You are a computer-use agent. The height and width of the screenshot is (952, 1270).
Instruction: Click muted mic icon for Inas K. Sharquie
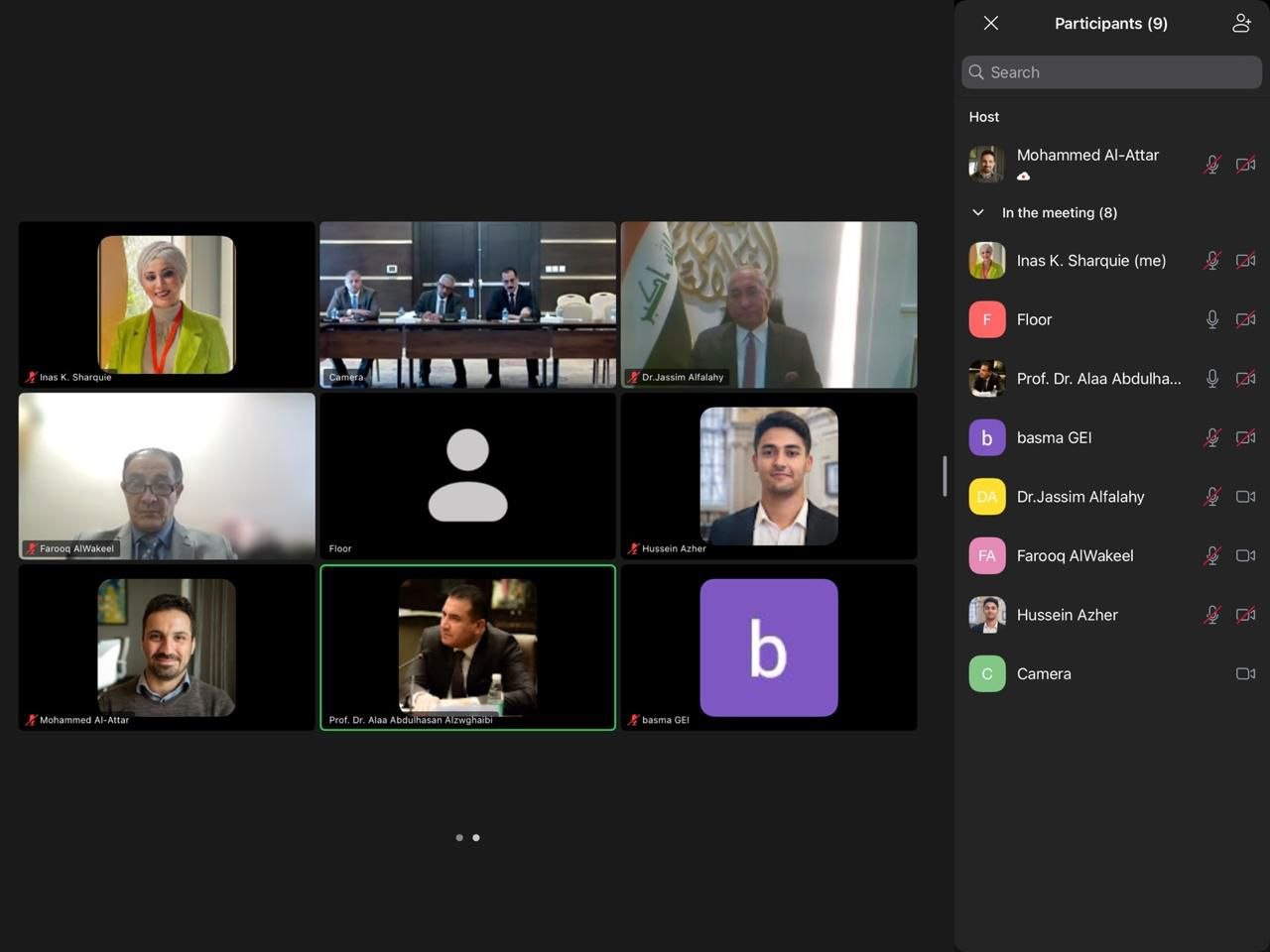pyautogui.click(x=1211, y=261)
